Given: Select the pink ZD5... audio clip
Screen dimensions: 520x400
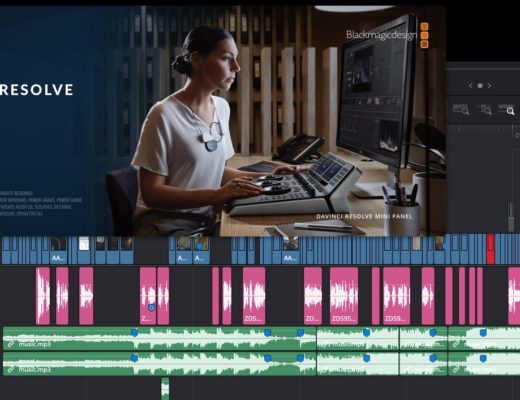Looking at the screenshot, I should [x=254, y=296].
